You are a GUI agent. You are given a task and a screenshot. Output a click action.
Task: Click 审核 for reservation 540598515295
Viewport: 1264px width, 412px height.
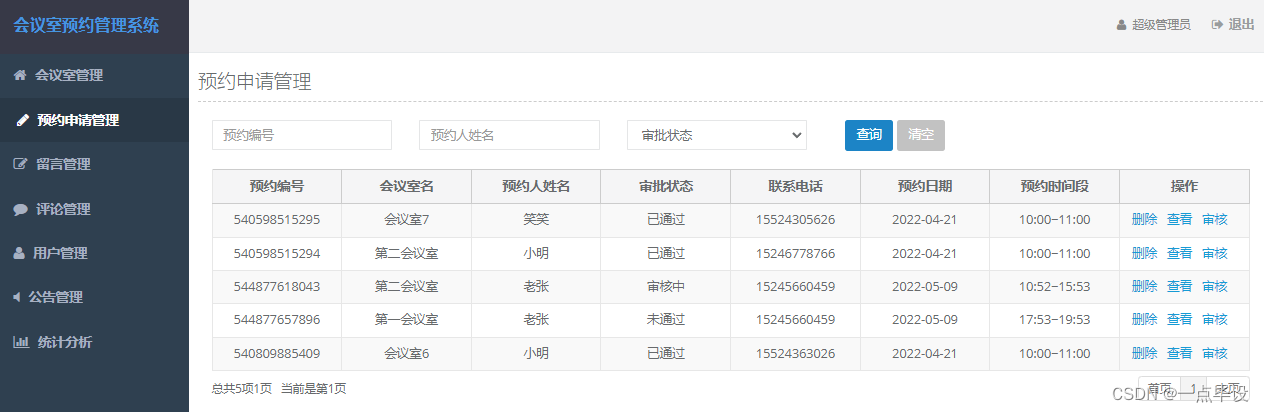tap(1214, 220)
